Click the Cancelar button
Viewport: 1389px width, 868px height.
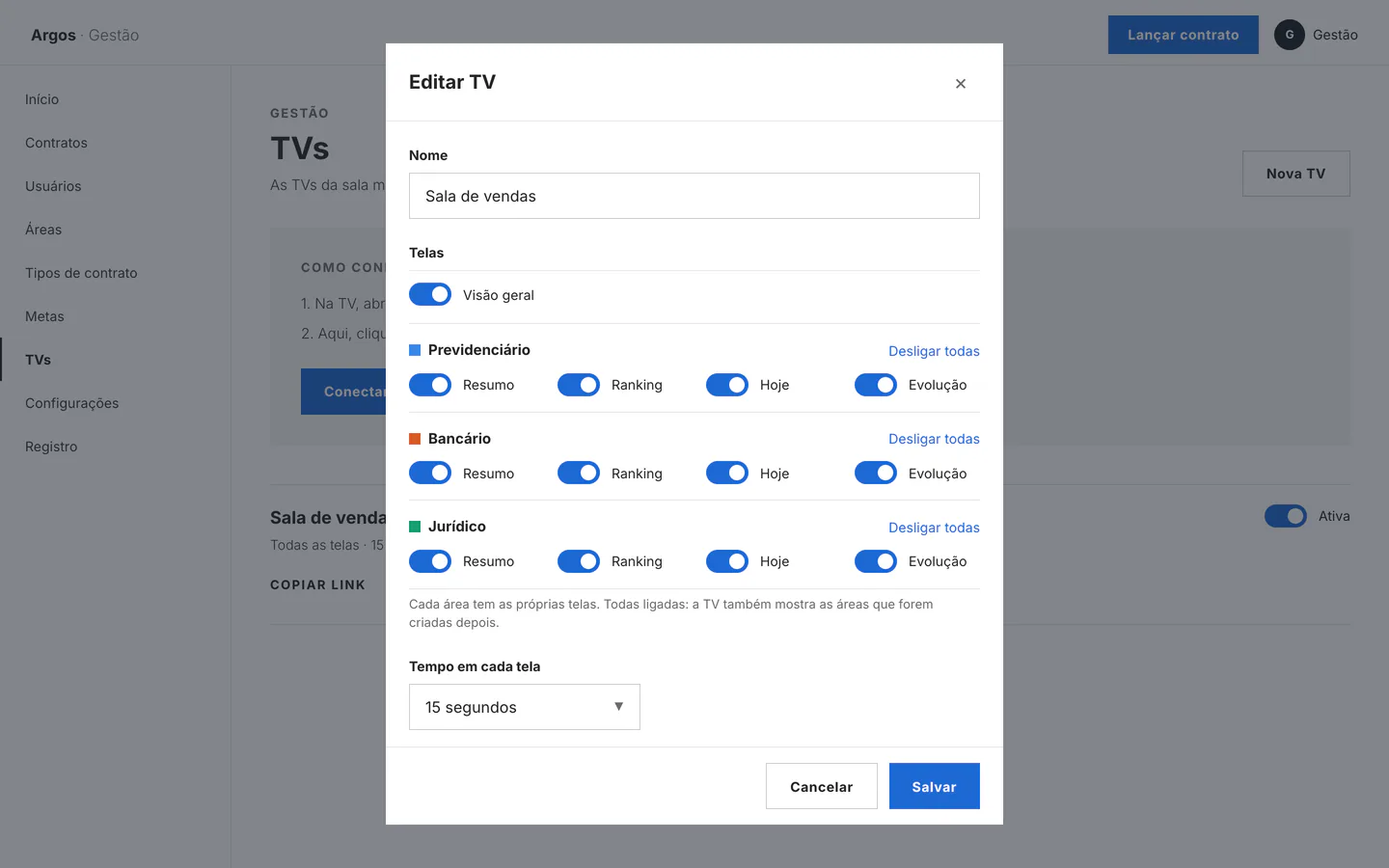point(822,786)
